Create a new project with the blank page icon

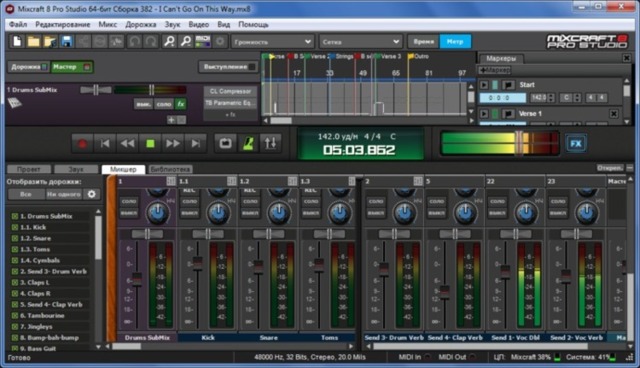[17, 41]
